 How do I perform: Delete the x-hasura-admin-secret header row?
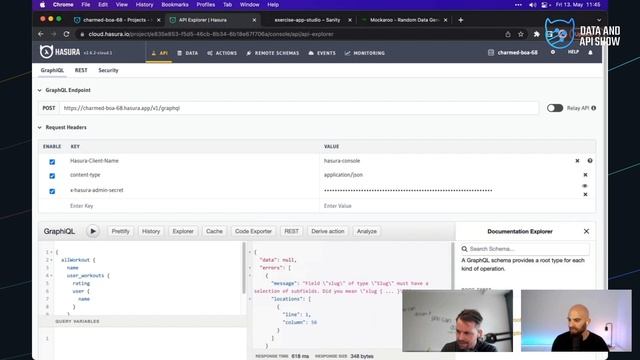(585, 195)
